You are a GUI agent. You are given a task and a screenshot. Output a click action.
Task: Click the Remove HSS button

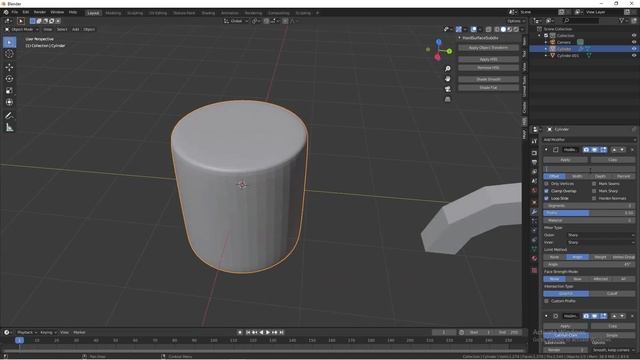tap(488, 68)
